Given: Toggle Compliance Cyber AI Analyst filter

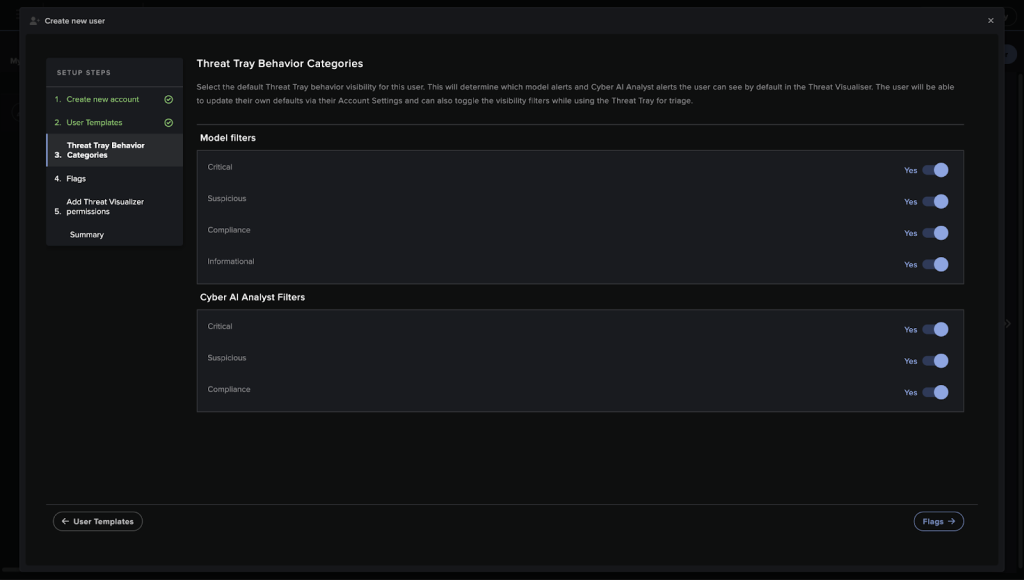Looking at the screenshot, I should [935, 392].
